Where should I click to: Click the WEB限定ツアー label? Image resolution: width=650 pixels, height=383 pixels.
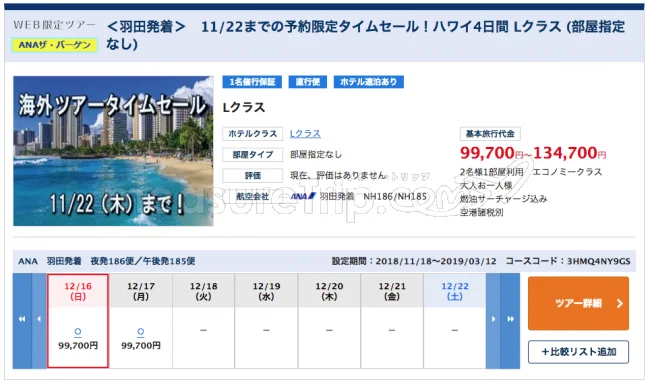[x=54, y=25]
